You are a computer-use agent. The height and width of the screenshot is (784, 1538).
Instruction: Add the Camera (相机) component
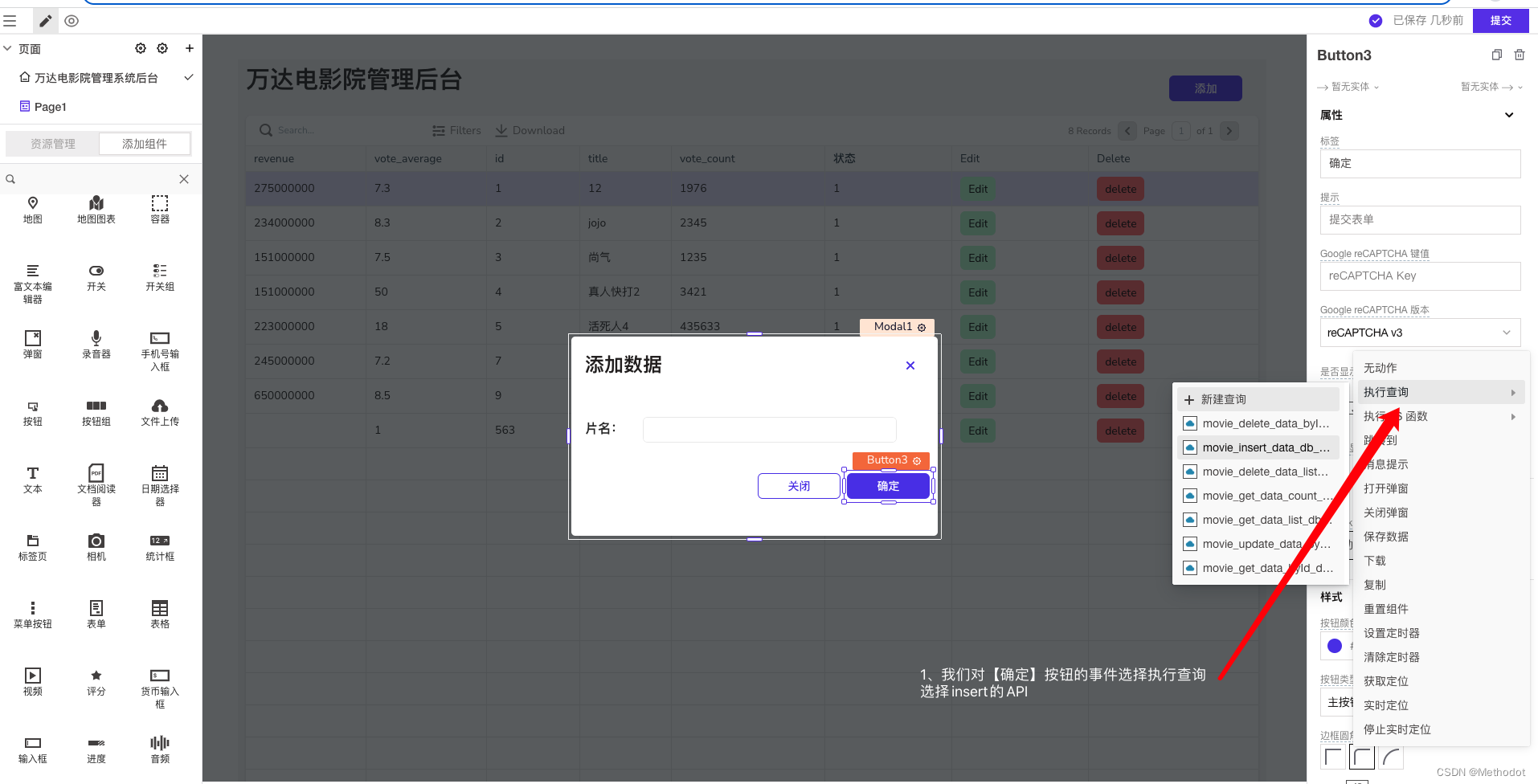coord(96,547)
